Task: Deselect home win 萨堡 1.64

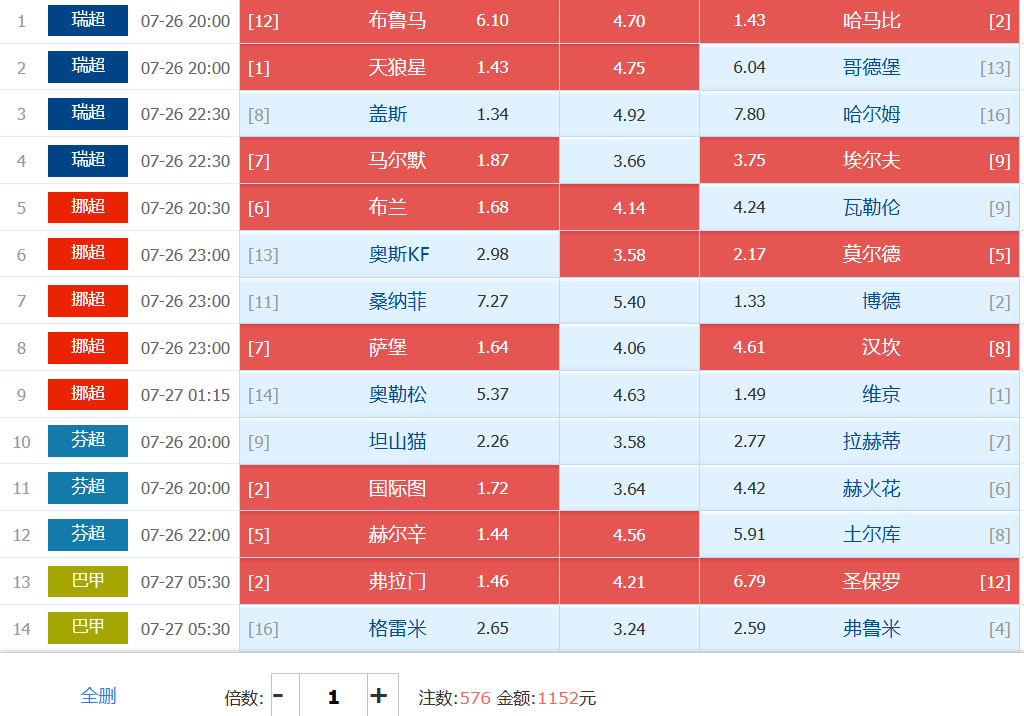Action: point(399,348)
